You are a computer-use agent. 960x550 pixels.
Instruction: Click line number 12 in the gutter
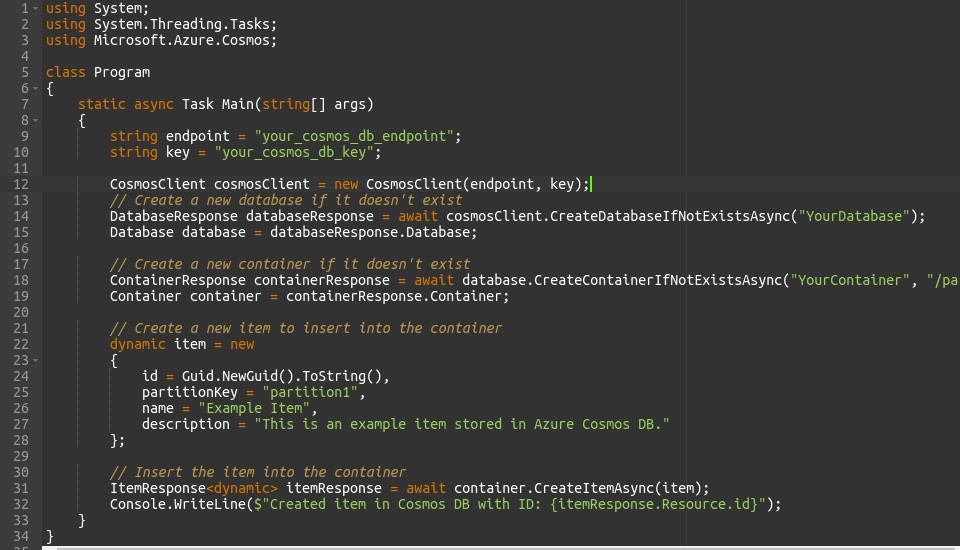tap(21, 184)
